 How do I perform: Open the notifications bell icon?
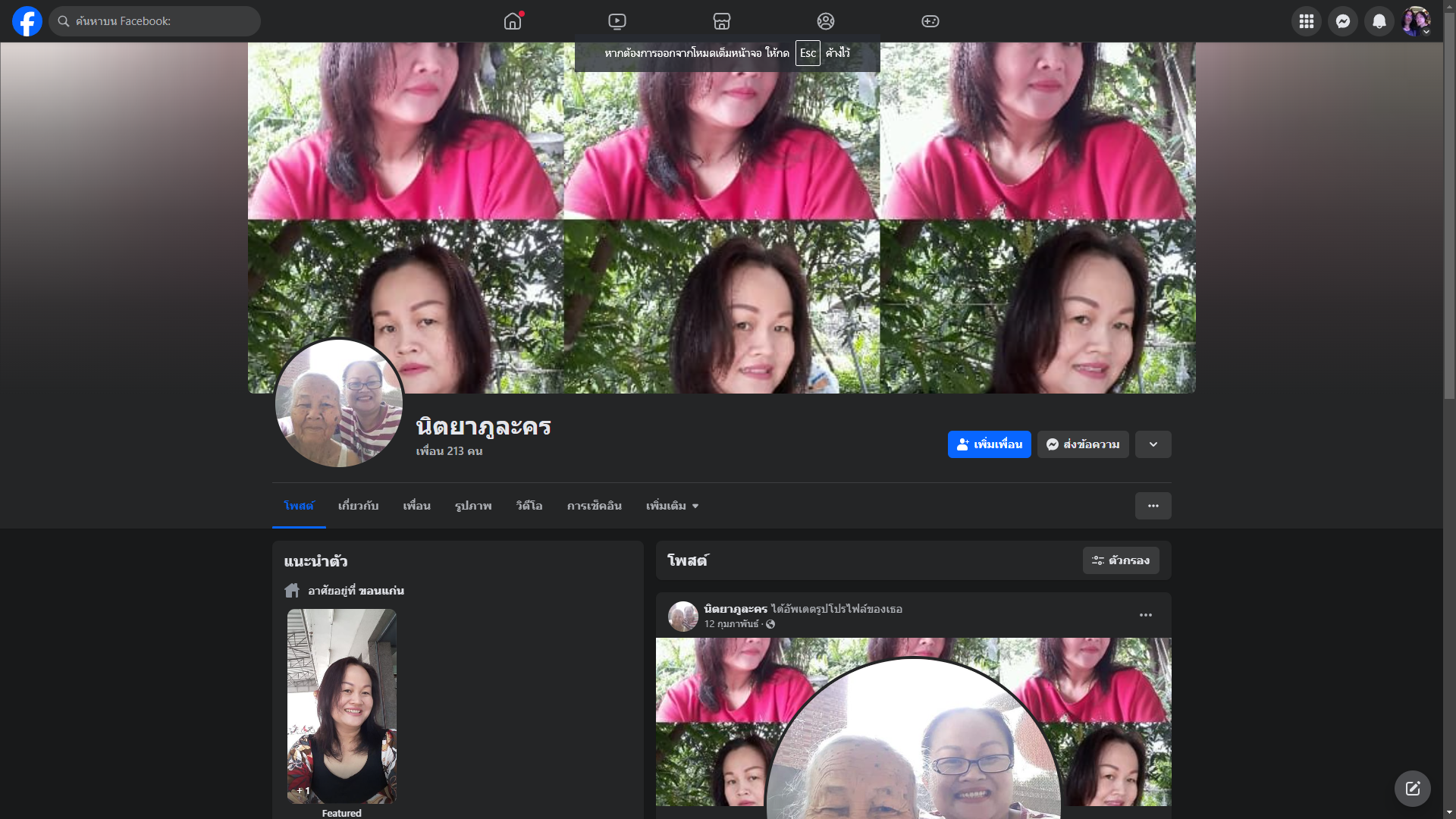tap(1379, 21)
